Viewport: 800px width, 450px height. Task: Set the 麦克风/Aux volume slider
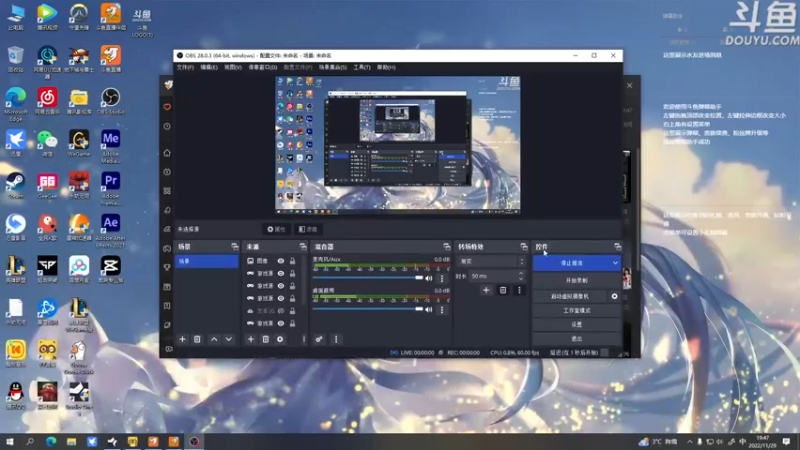[x=368, y=278]
